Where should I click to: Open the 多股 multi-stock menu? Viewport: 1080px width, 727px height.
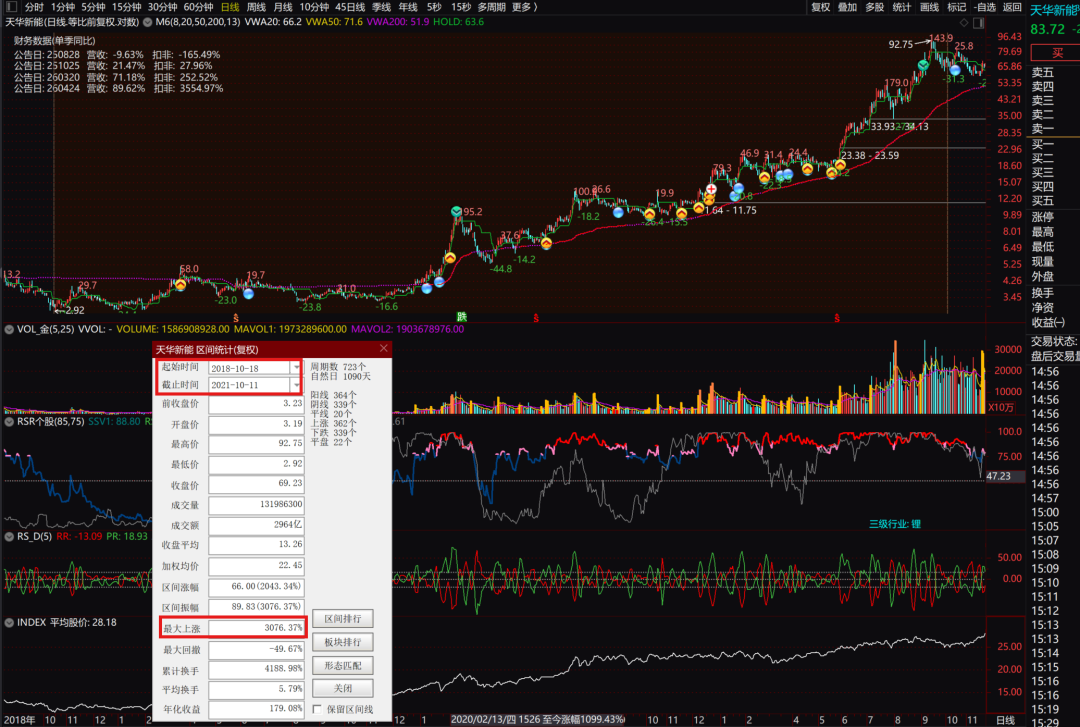(875, 7)
